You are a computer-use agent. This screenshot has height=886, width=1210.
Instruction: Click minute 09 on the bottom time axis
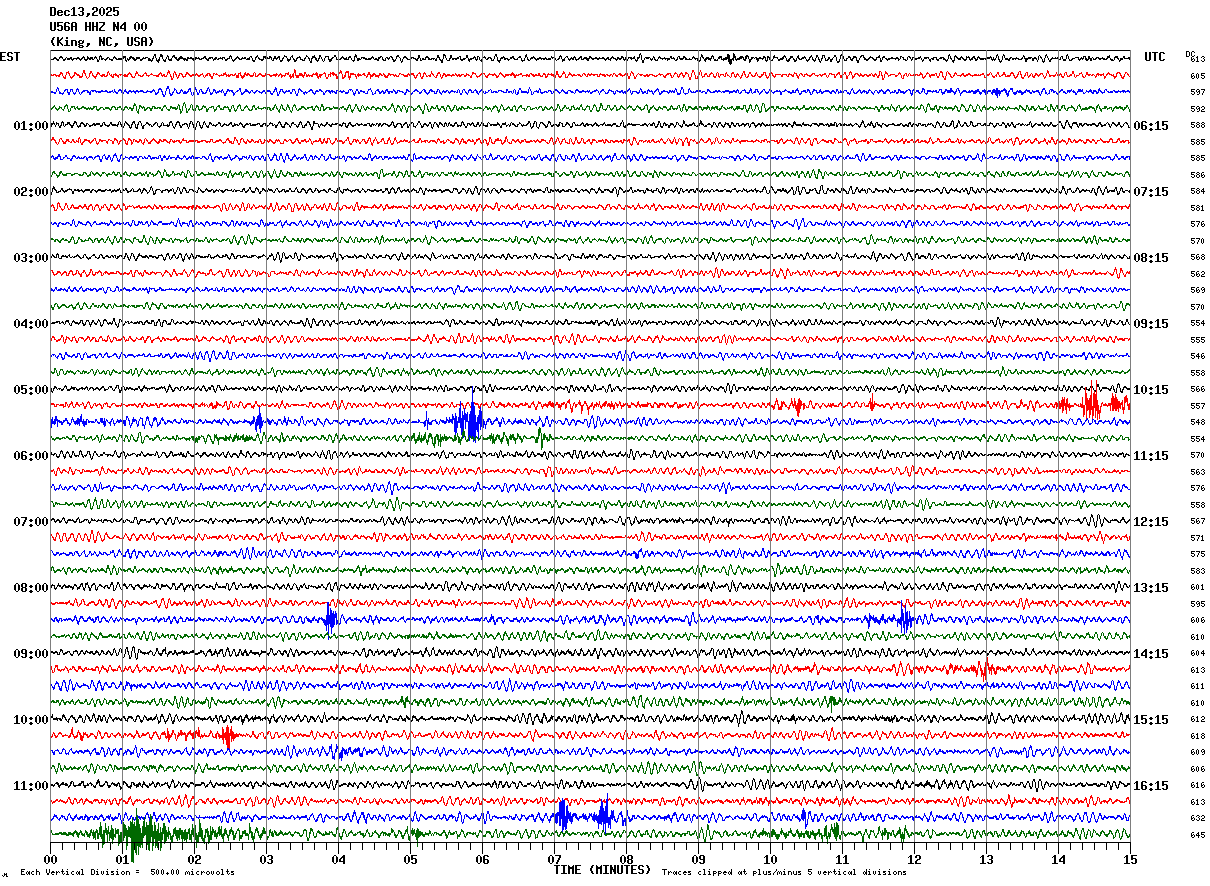pyautogui.click(x=699, y=859)
